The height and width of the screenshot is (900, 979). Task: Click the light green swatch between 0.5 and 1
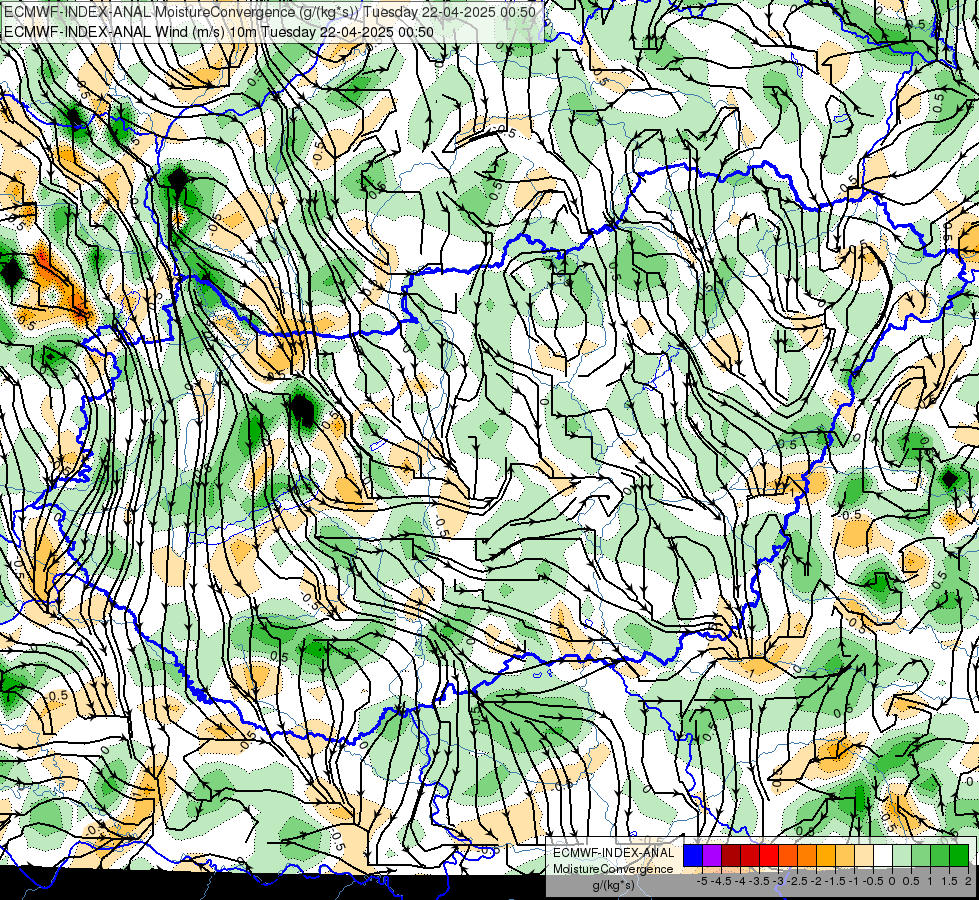[921, 856]
